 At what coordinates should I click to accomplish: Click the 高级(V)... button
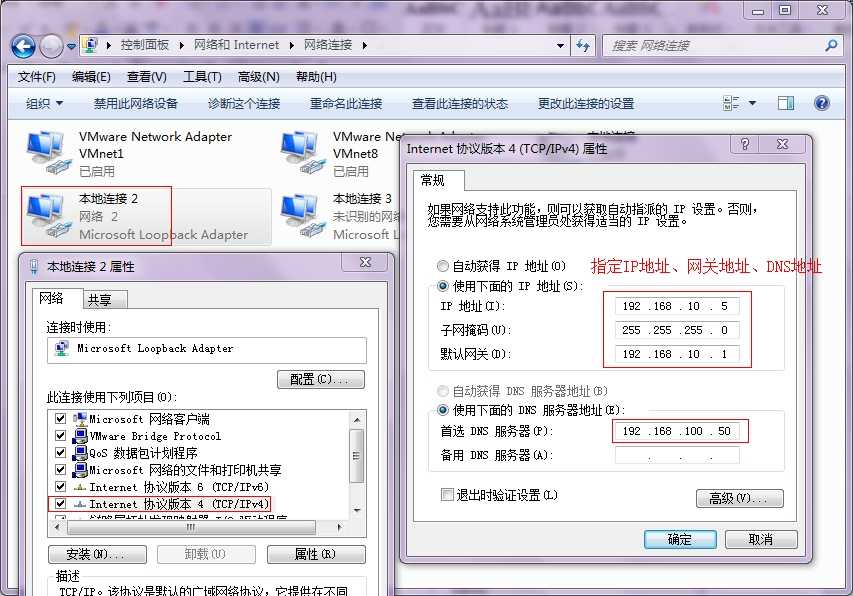739,498
